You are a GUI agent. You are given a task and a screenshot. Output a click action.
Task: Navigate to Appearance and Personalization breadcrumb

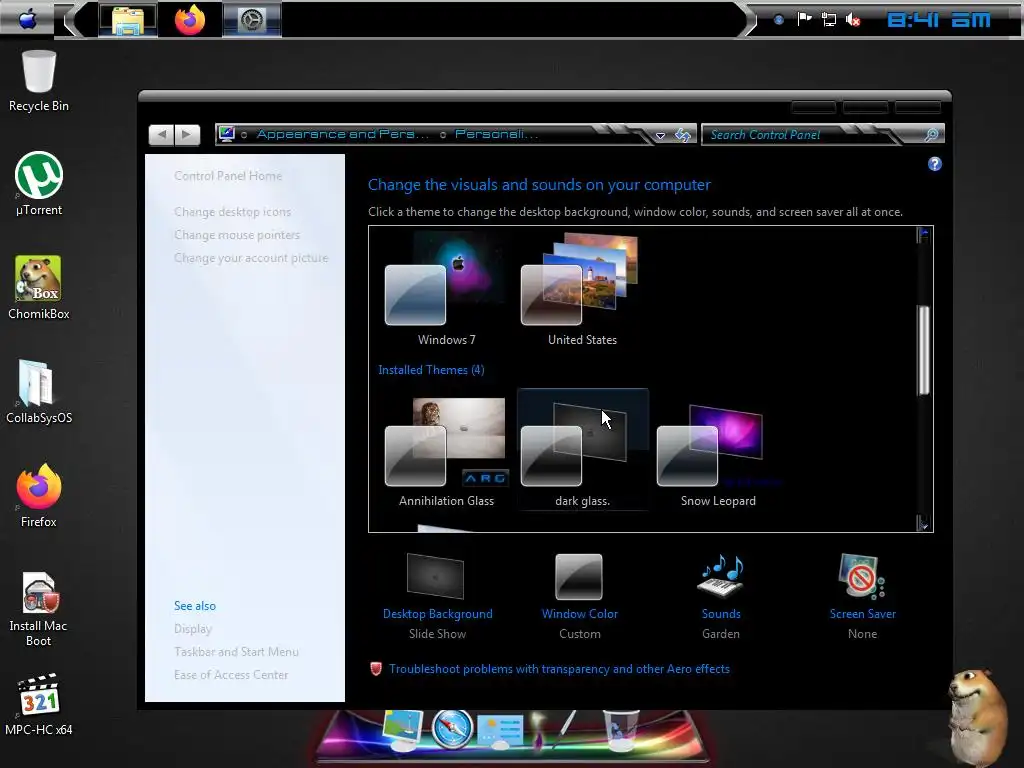pos(343,134)
